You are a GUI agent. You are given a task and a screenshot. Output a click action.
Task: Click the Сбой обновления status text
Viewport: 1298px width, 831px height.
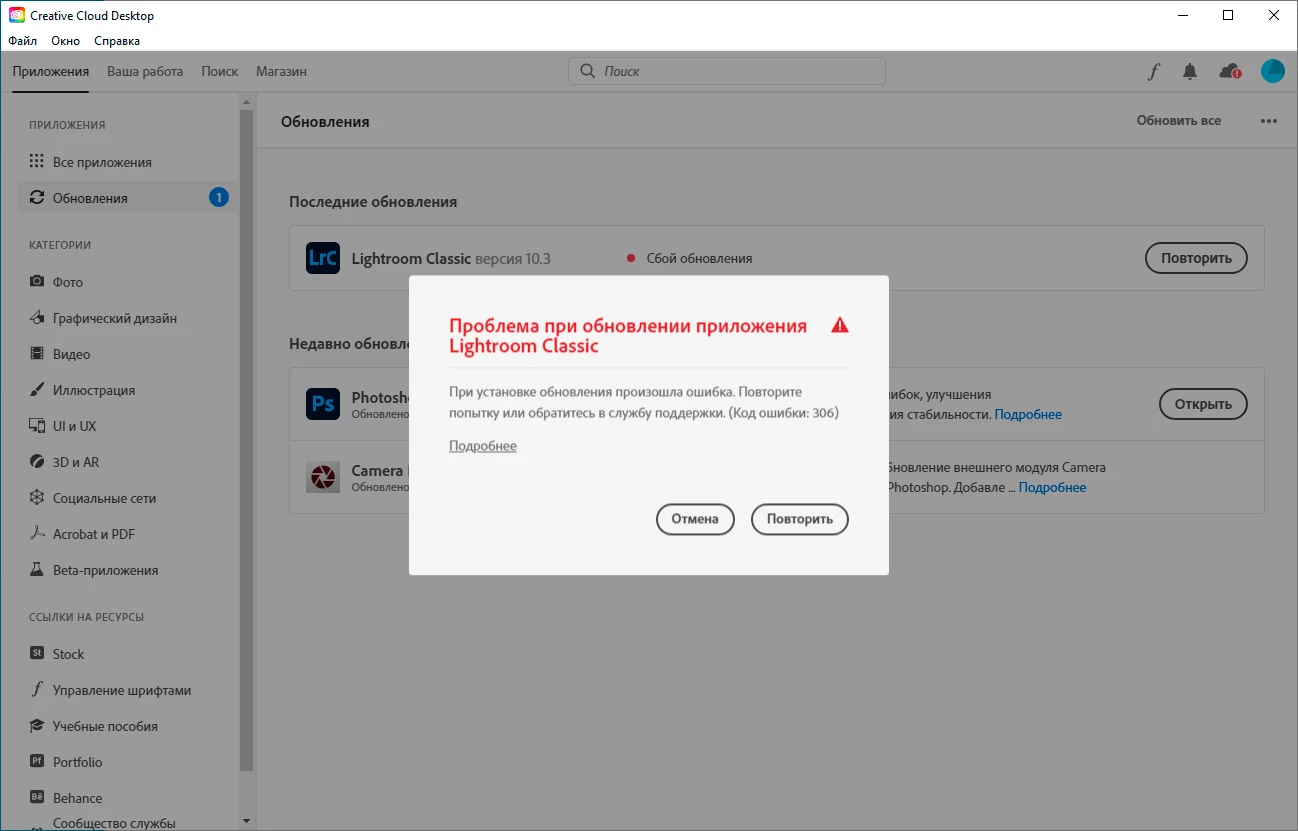(x=699, y=258)
